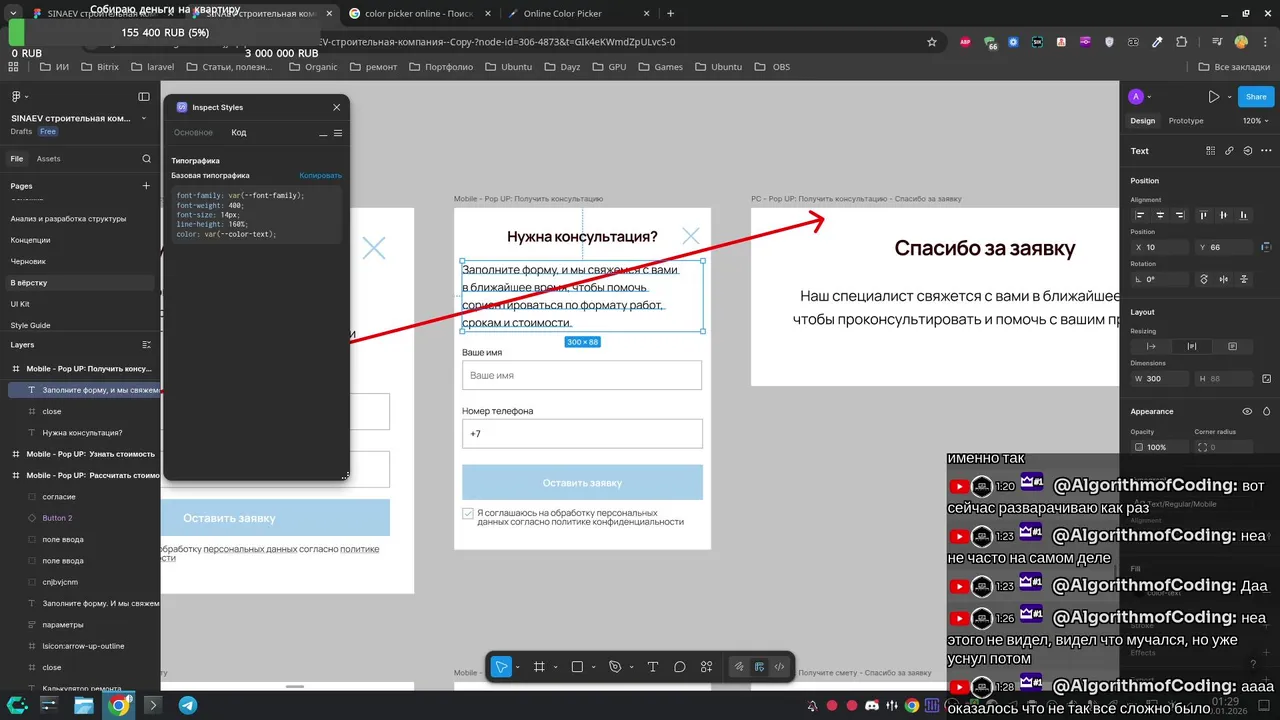This screenshot has height=720, width=1280.
Task: Click the X position field
Action: click(x=1159, y=247)
